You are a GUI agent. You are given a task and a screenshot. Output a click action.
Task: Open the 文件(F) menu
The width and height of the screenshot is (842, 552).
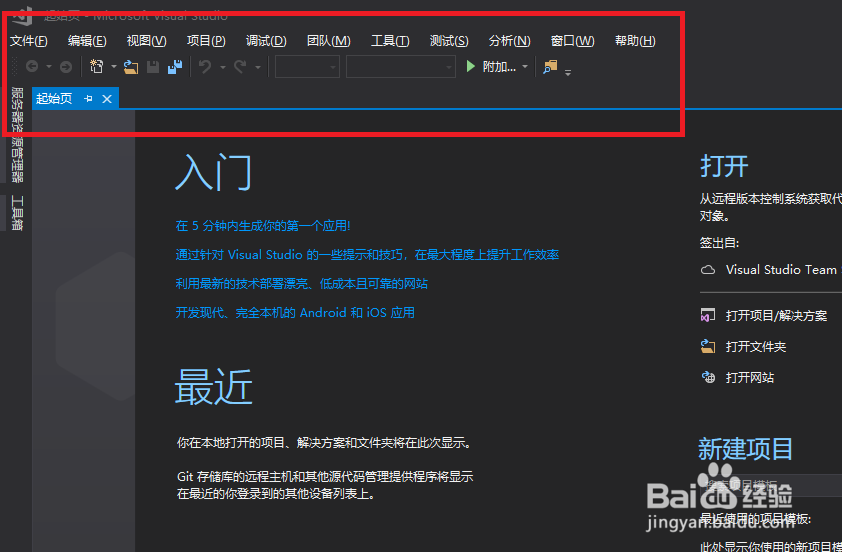click(29, 41)
